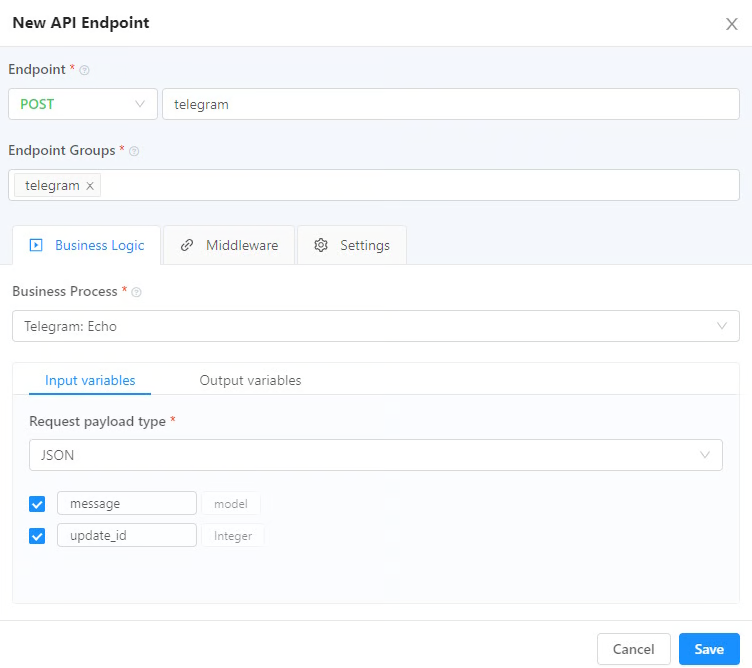Open the POST method dropdown
752x668 pixels.
83,104
